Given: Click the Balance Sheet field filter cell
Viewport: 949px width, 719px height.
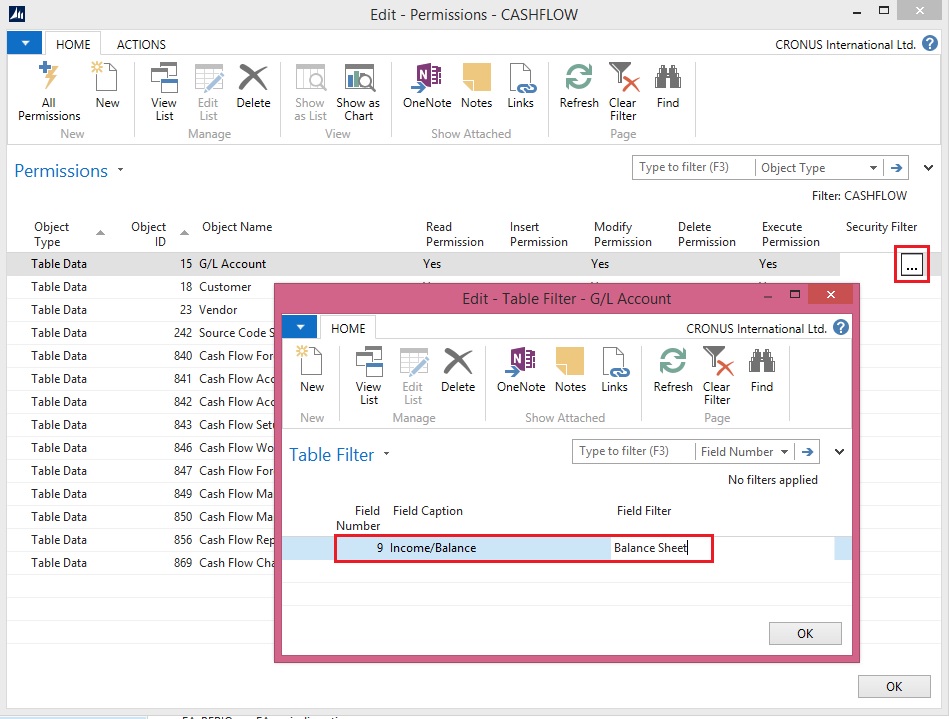Looking at the screenshot, I should tap(661, 548).
